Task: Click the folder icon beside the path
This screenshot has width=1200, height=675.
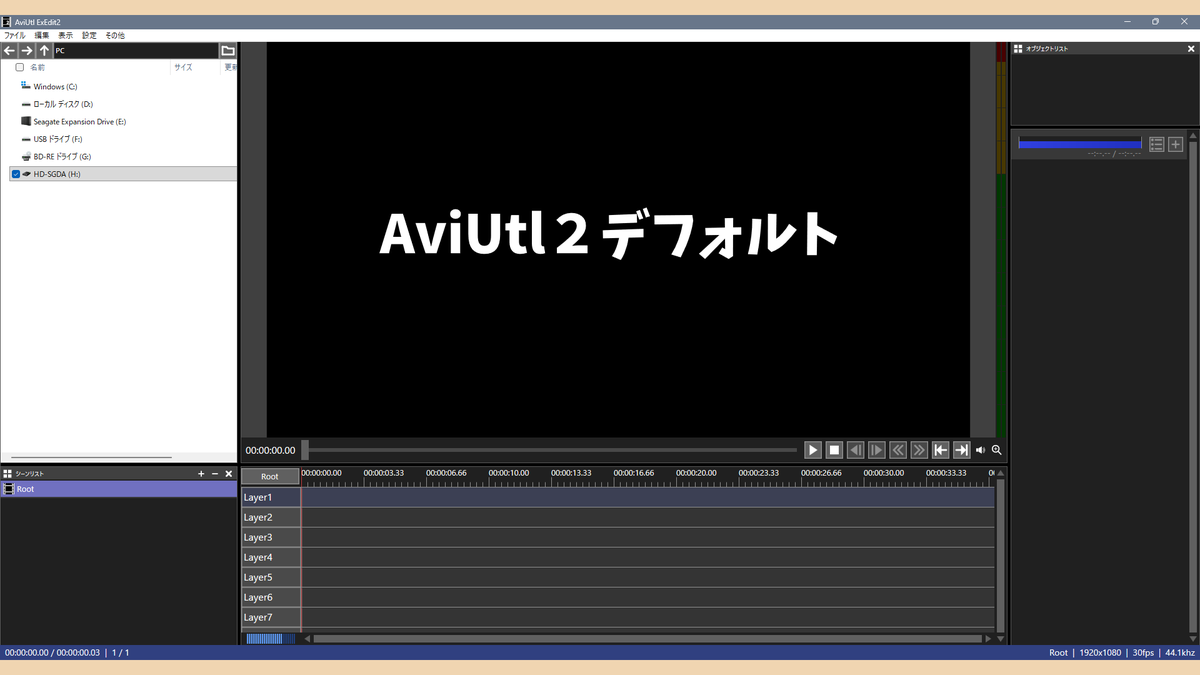Action: point(228,50)
